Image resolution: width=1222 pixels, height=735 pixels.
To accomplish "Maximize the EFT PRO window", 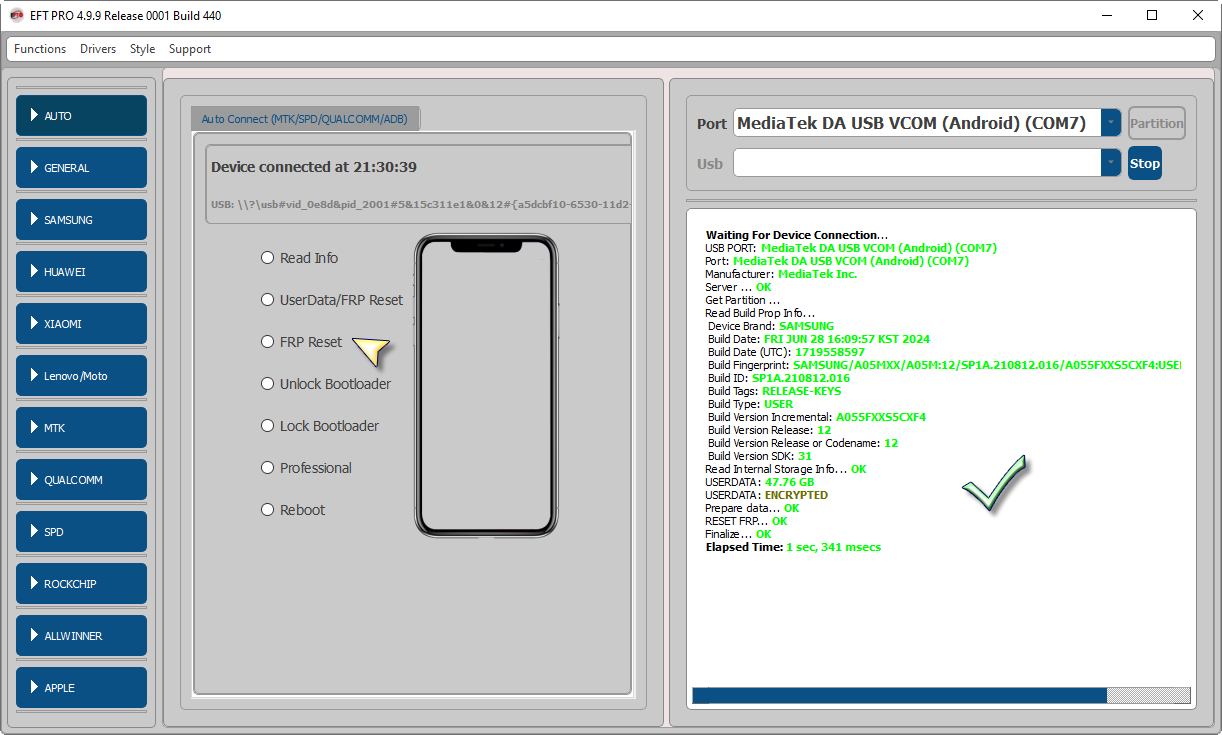I will 1152,15.
